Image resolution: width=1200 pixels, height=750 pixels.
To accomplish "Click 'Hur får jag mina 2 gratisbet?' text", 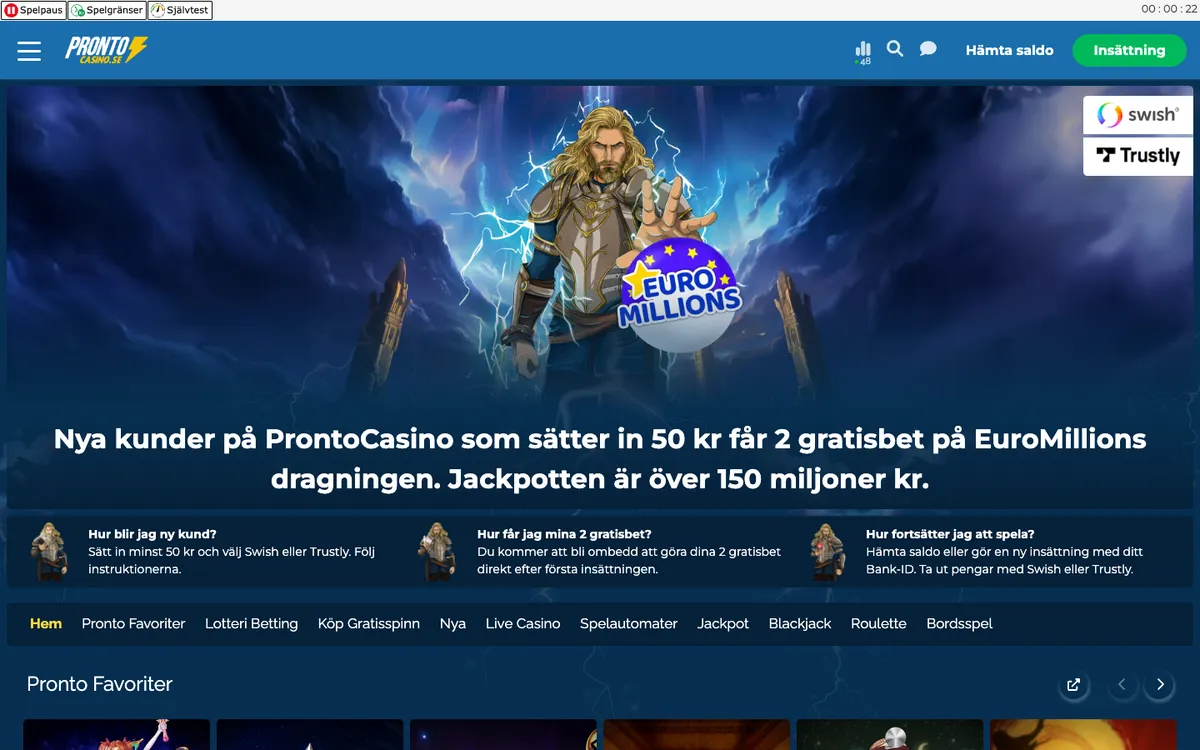I will tap(564, 534).
